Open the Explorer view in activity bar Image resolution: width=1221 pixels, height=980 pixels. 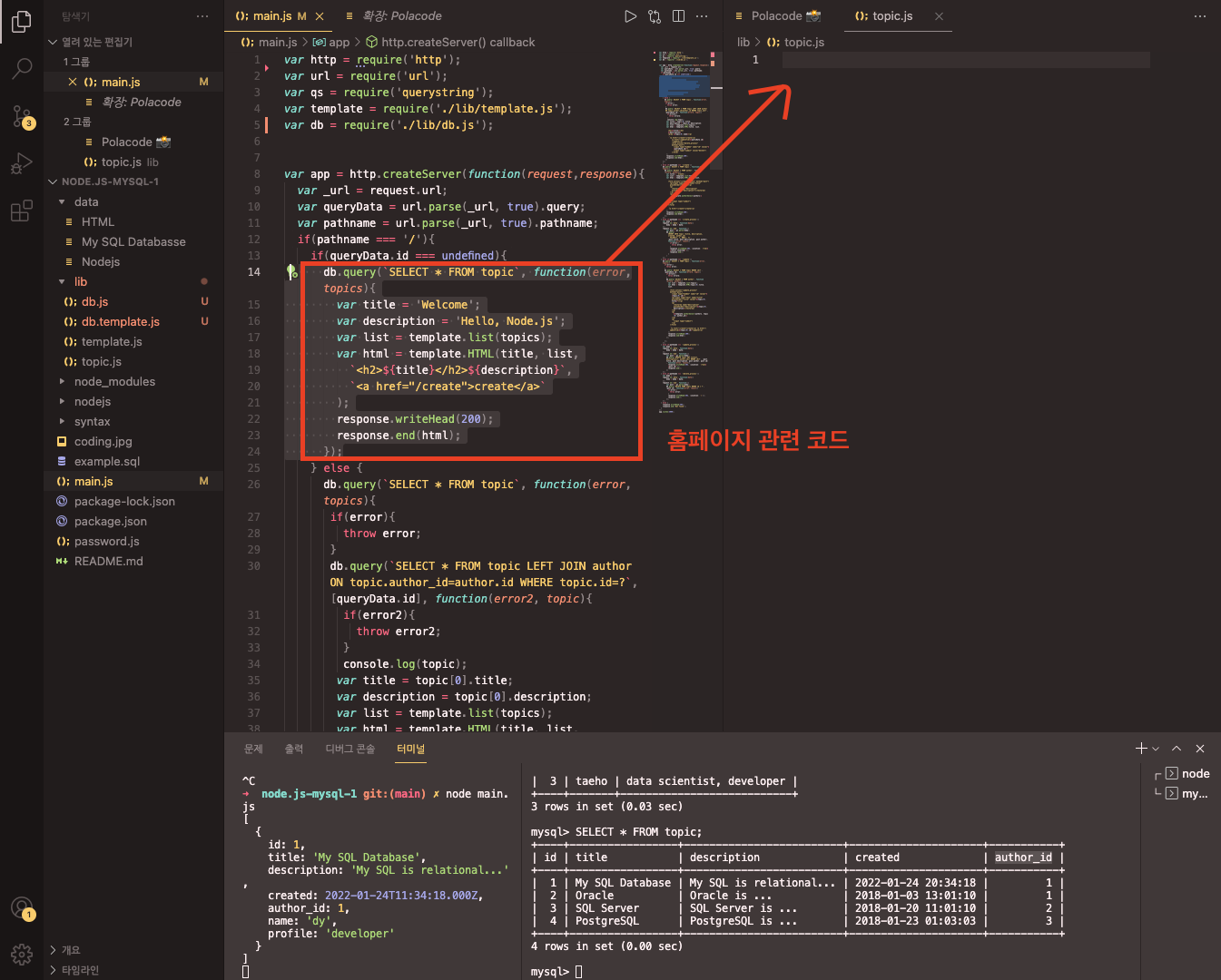22,21
